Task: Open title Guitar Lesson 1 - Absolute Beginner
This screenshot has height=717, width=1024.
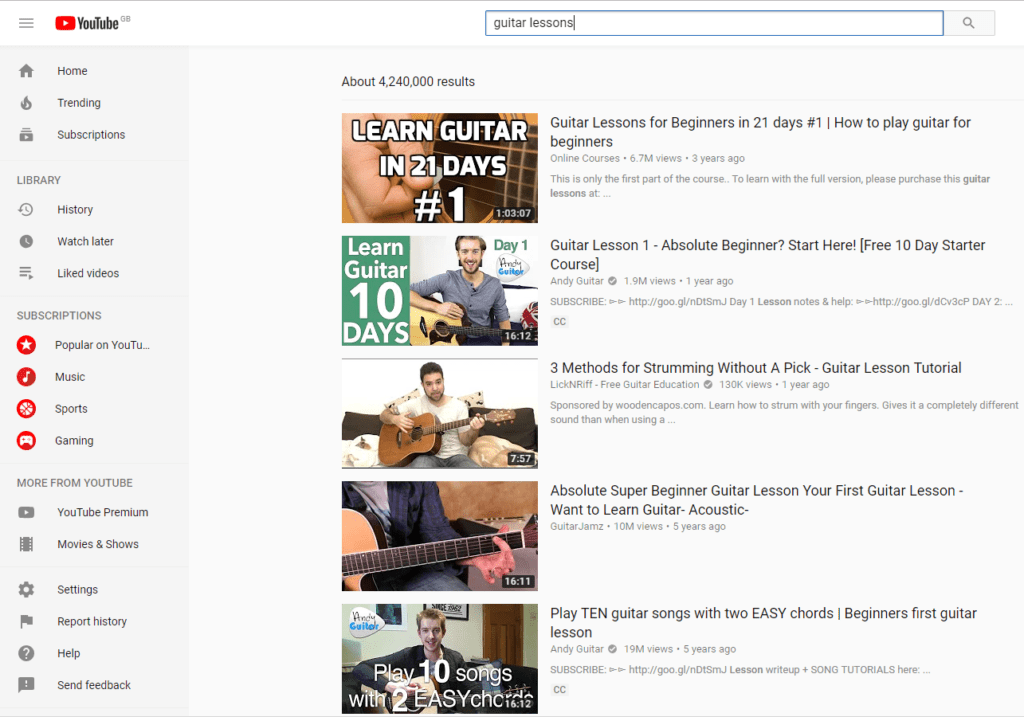Action: click(x=767, y=255)
